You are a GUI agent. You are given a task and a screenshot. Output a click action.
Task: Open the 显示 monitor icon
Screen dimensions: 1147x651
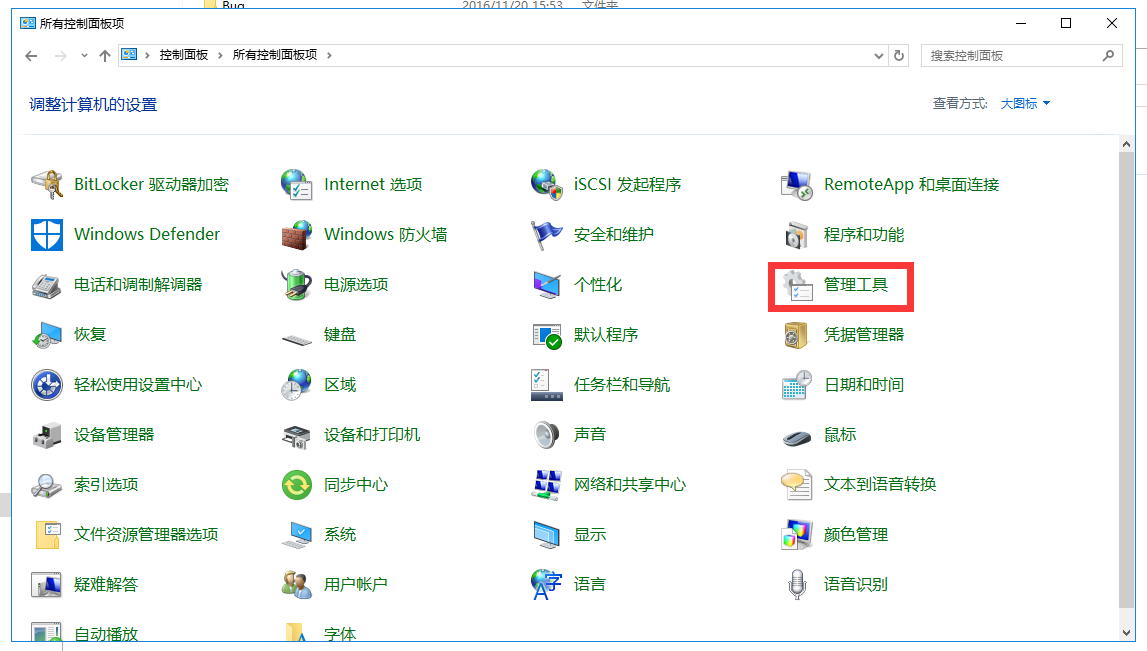point(547,535)
